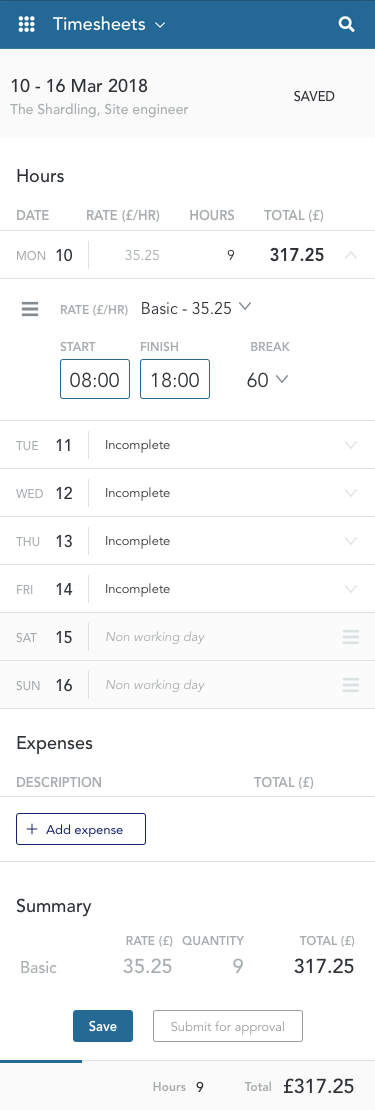Viewport: 375px width, 1110px height.
Task: Click the Add expense button
Action: point(81,829)
